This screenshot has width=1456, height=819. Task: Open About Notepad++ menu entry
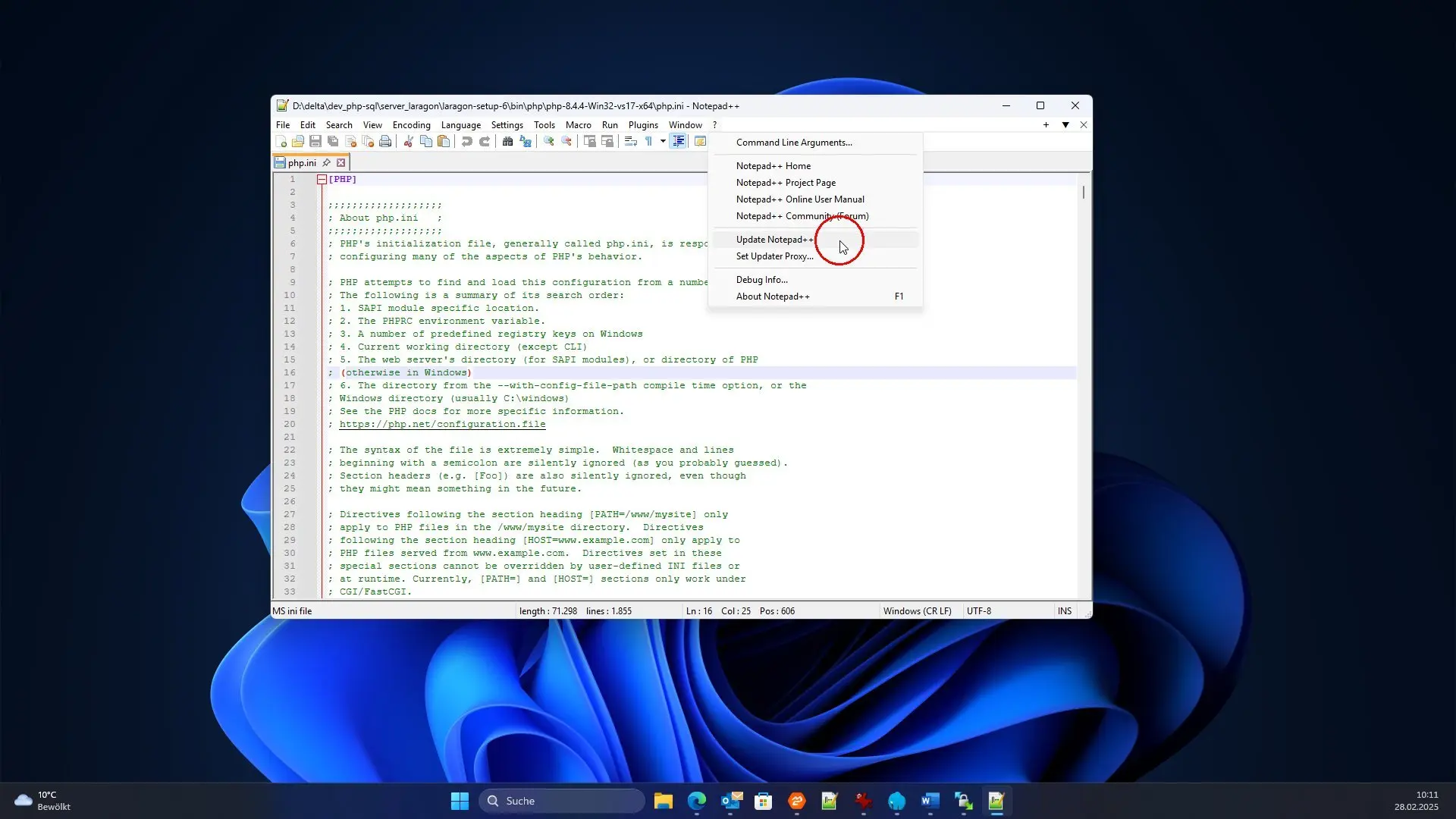tap(815, 297)
